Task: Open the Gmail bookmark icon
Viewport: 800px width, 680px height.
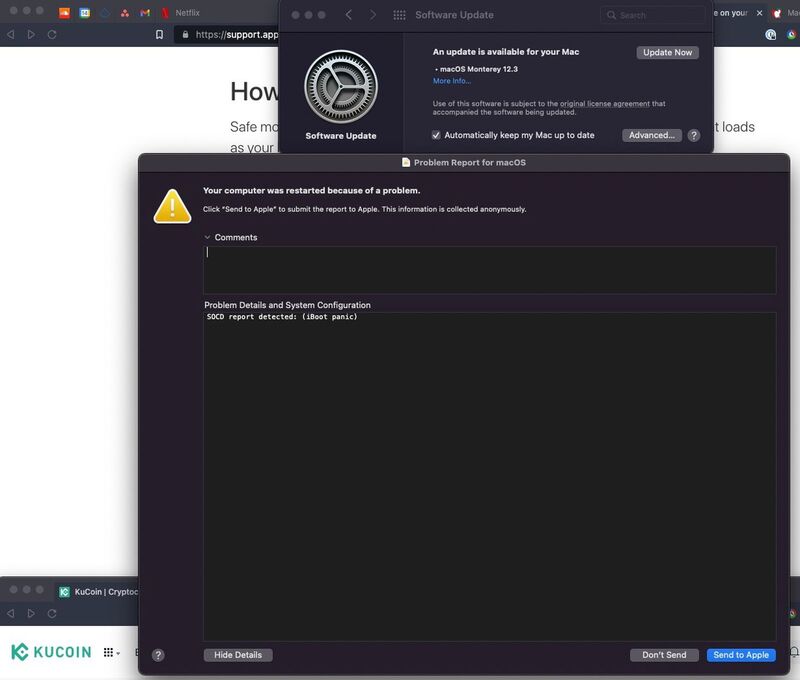Action: click(145, 13)
